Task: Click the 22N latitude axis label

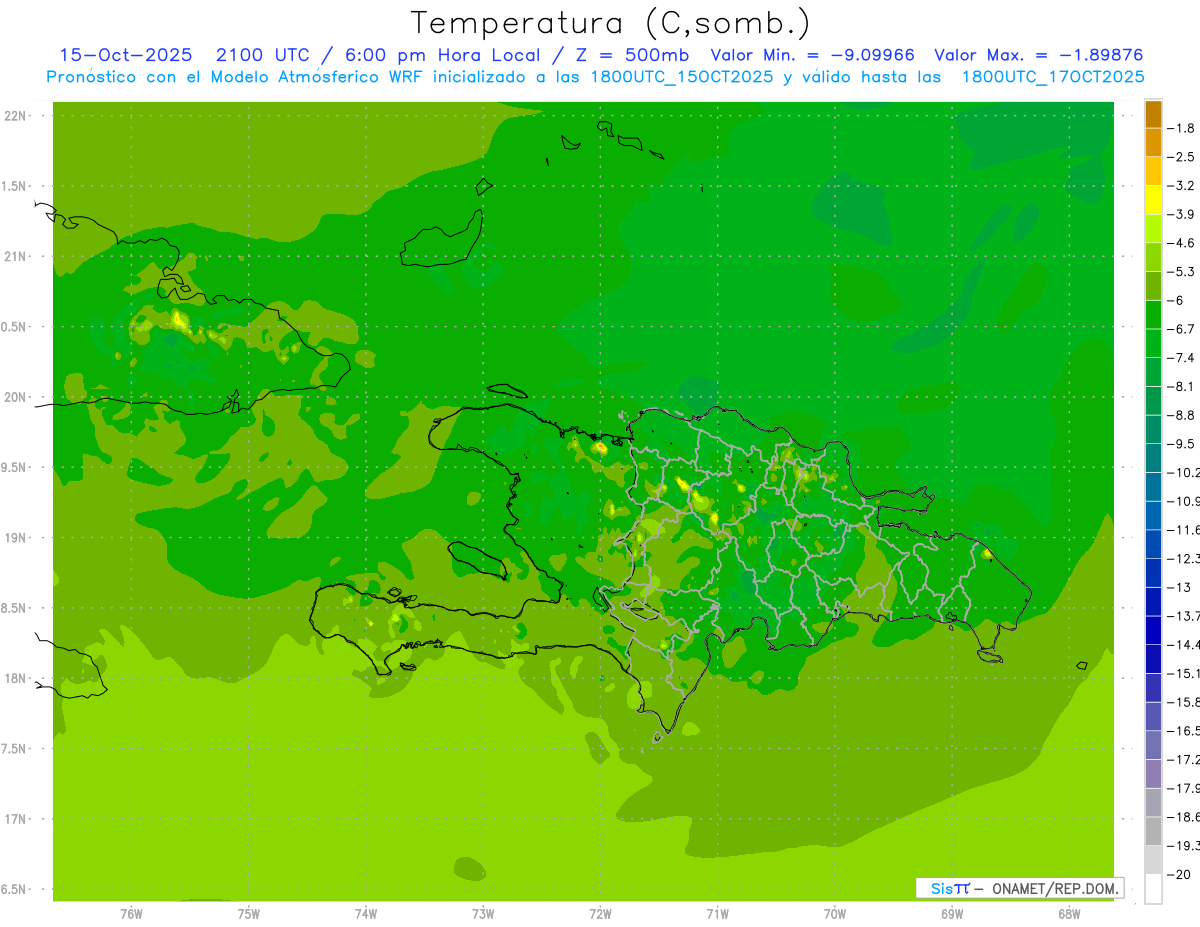Action: [17, 116]
